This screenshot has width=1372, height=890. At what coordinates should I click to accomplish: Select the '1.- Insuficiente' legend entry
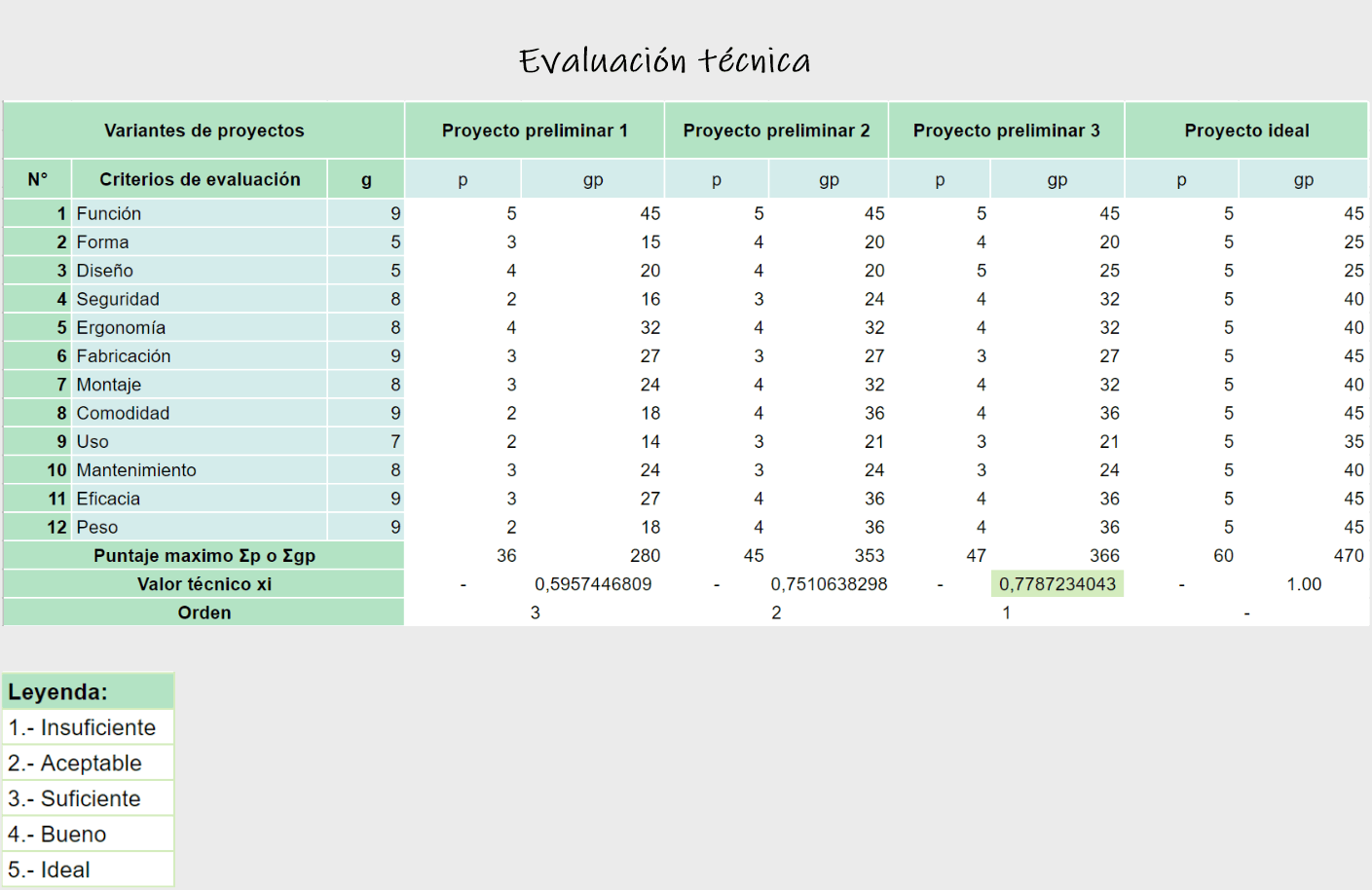coord(88,727)
